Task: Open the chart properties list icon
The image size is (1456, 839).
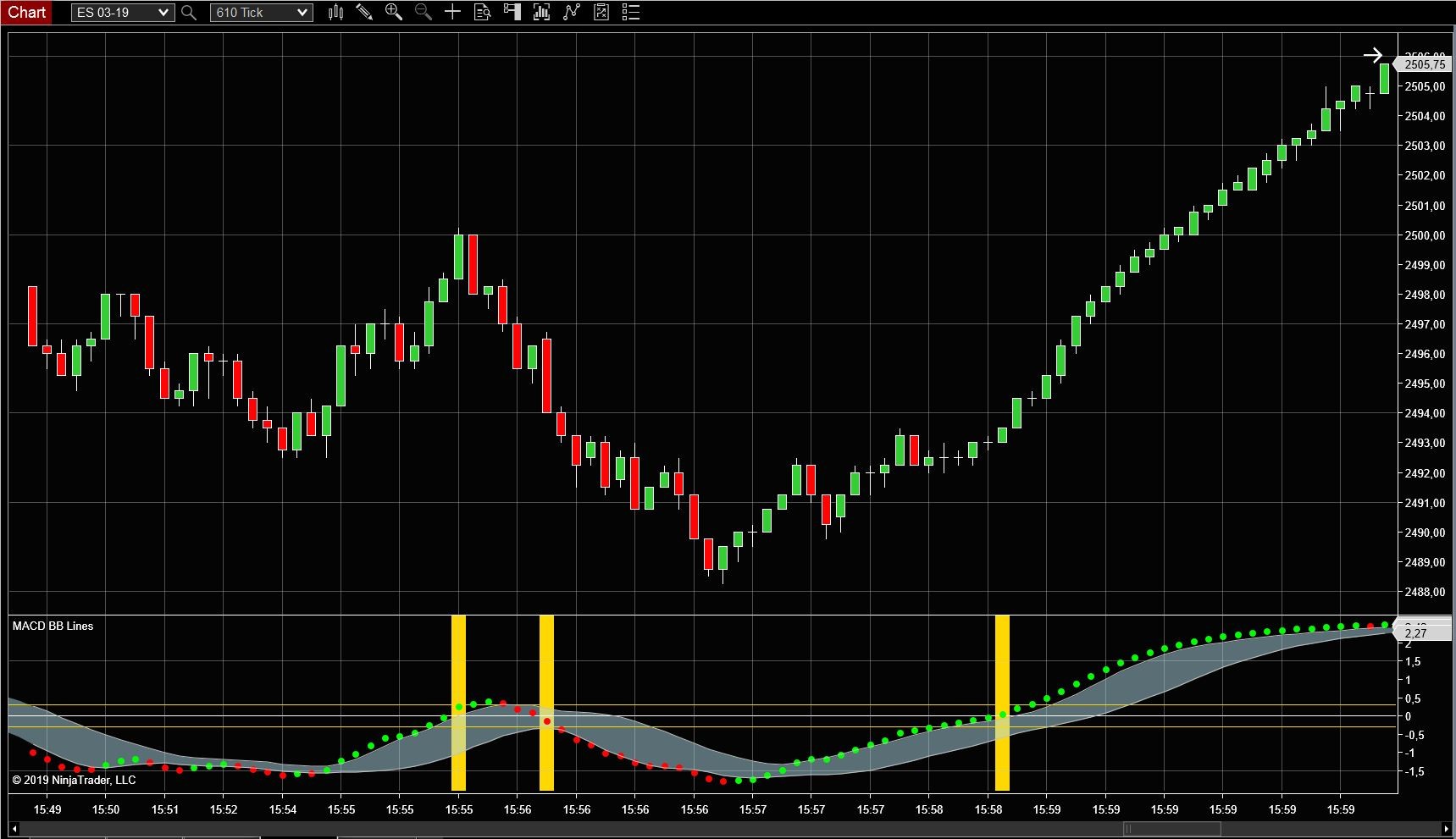Action: (631, 13)
